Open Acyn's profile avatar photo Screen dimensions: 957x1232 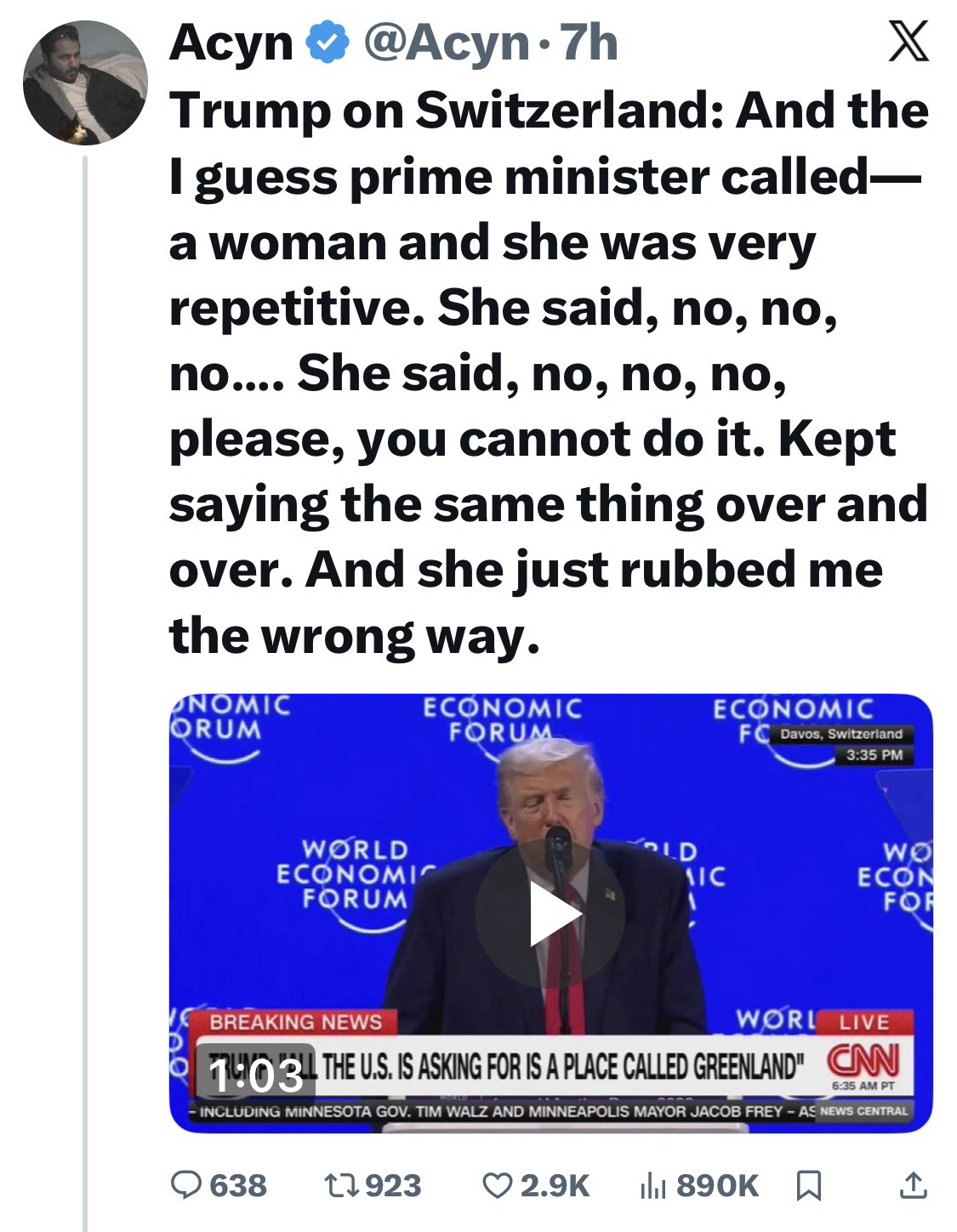84,82
